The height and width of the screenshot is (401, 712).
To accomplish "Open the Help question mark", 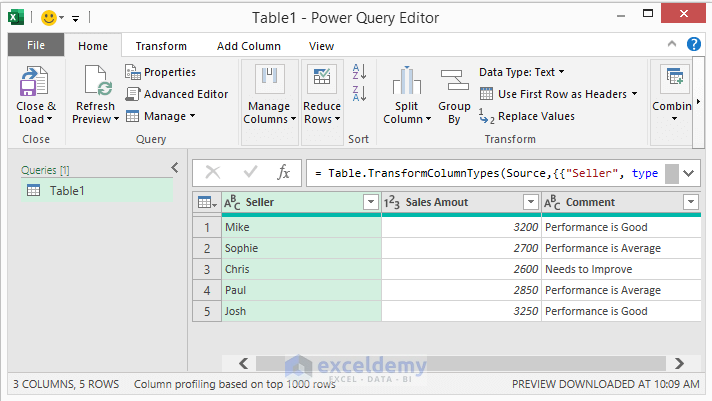I will [693, 44].
